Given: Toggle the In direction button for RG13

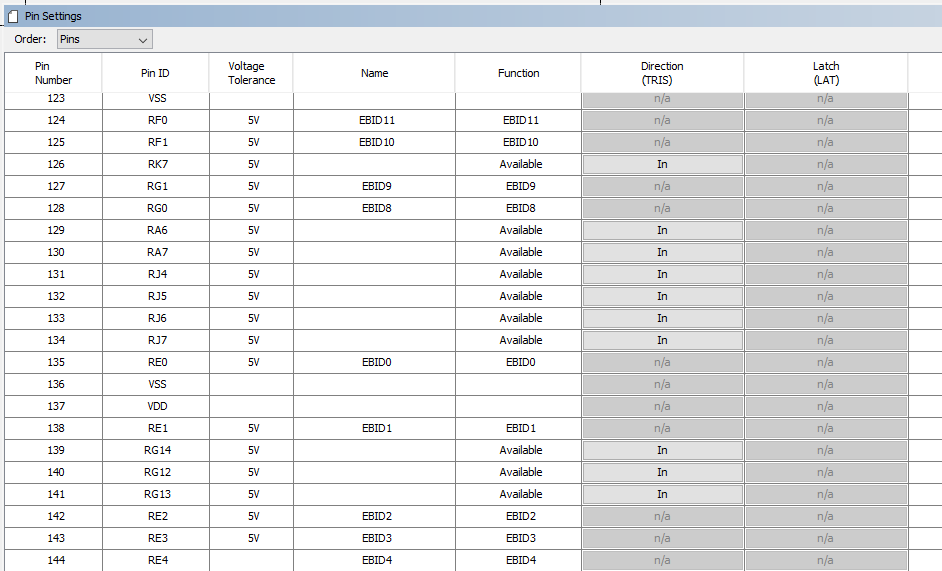Looking at the screenshot, I should point(662,494).
